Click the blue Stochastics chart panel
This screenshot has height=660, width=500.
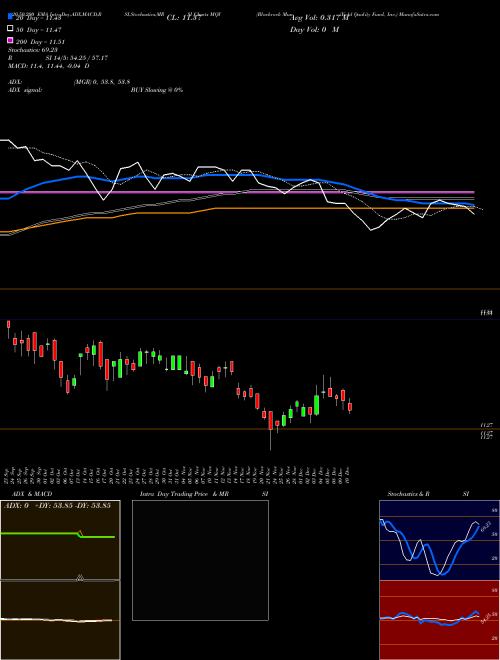click(x=439, y=540)
